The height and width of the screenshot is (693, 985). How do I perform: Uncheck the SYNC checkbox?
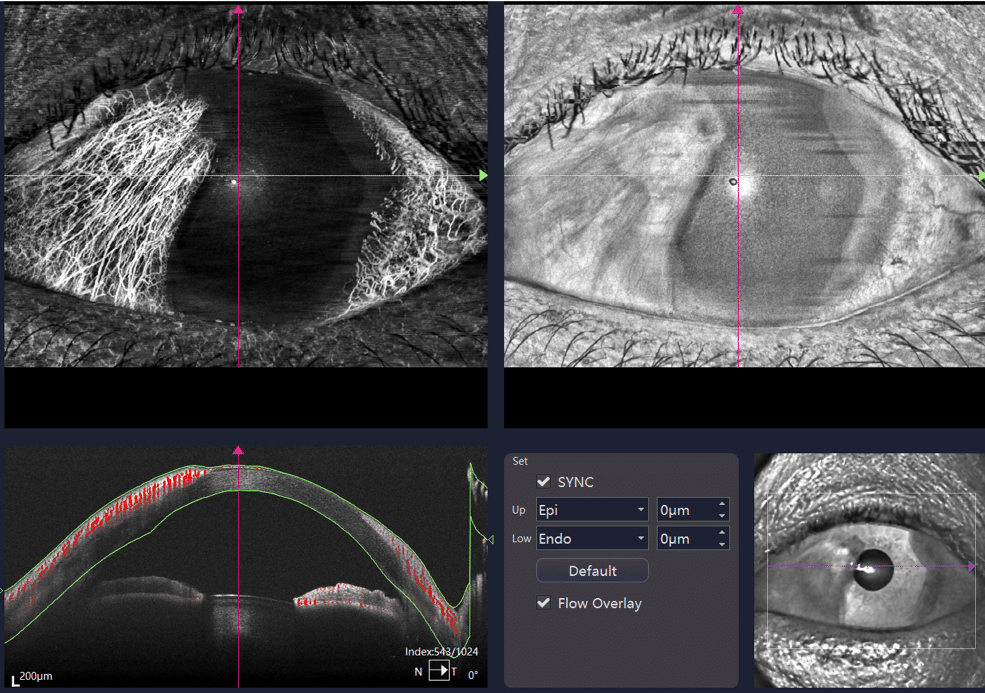(544, 482)
